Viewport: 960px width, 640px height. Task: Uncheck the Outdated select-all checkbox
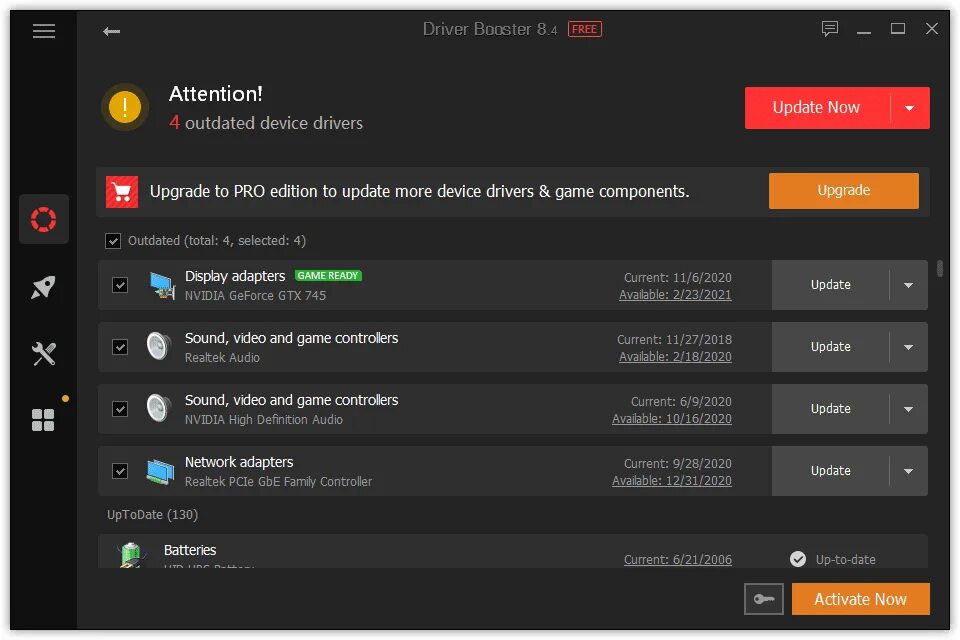113,240
